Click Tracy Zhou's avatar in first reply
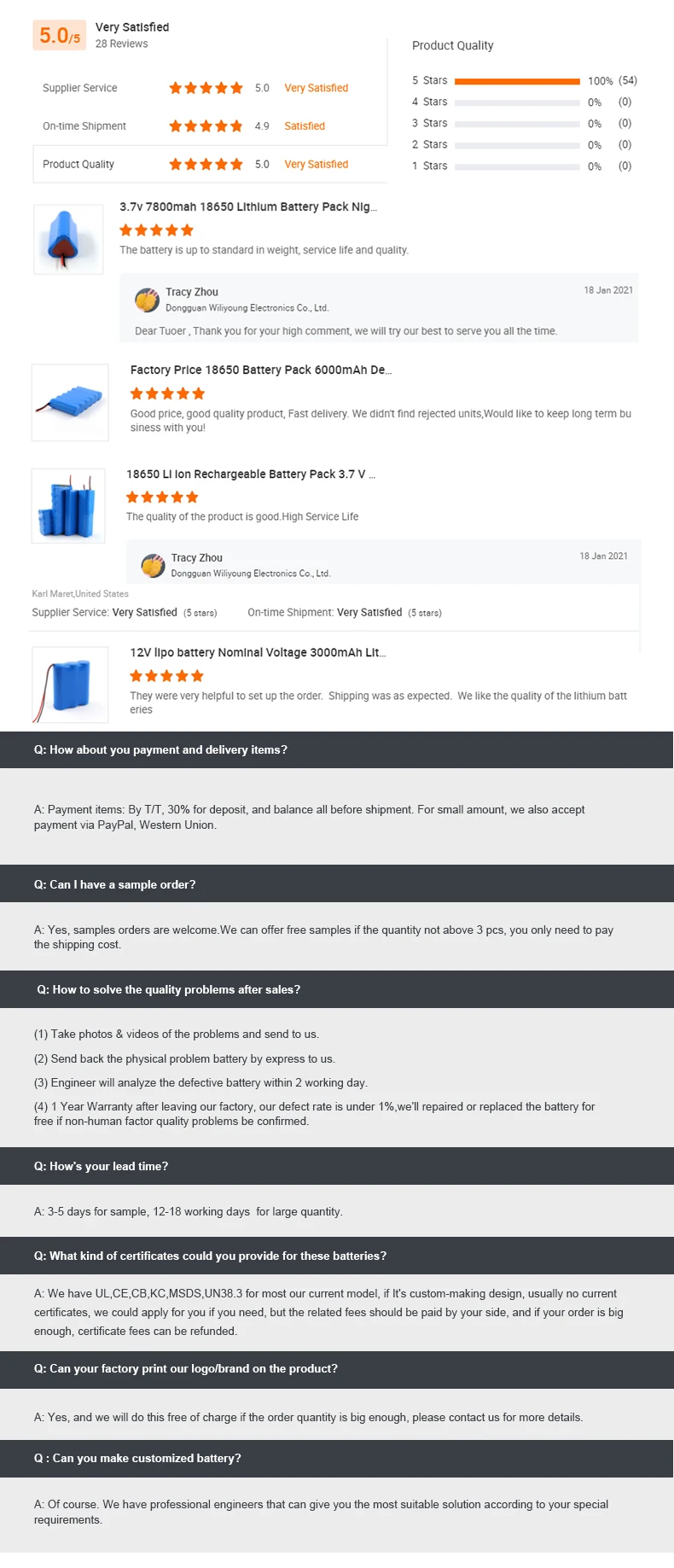This screenshot has height=1568, width=674. [x=147, y=300]
